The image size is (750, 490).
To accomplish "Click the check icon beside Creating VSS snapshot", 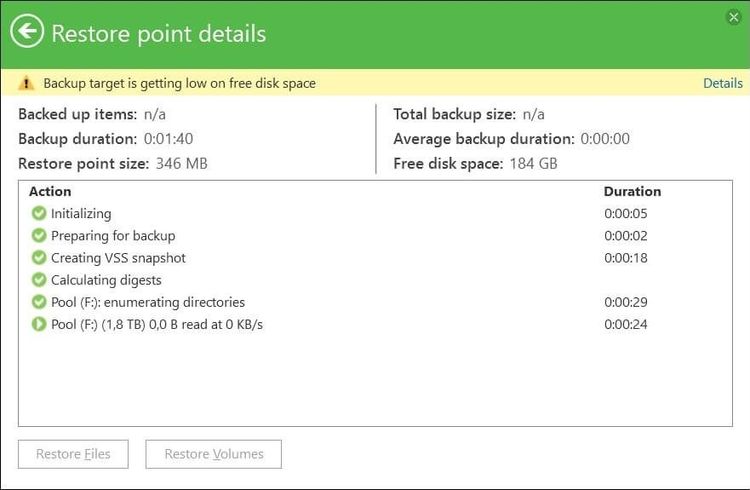I will coord(39,258).
